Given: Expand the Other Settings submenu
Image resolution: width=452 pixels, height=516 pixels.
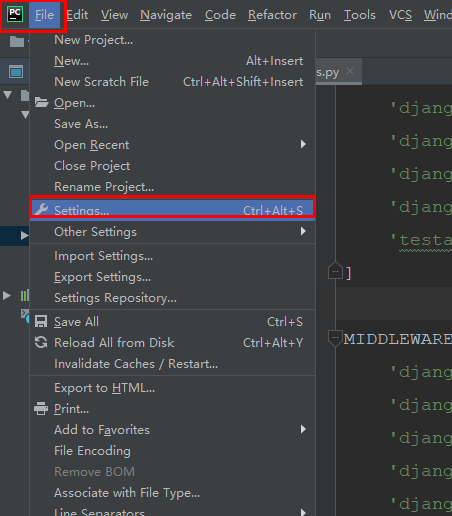Looking at the screenshot, I should coord(303,231).
